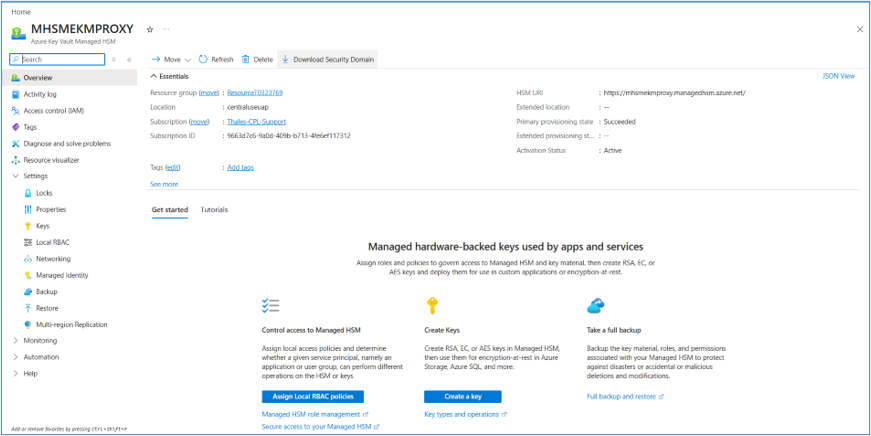The height and width of the screenshot is (436, 871).
Task: Switch to the Tutorials tab
Action: pos(214,210)
